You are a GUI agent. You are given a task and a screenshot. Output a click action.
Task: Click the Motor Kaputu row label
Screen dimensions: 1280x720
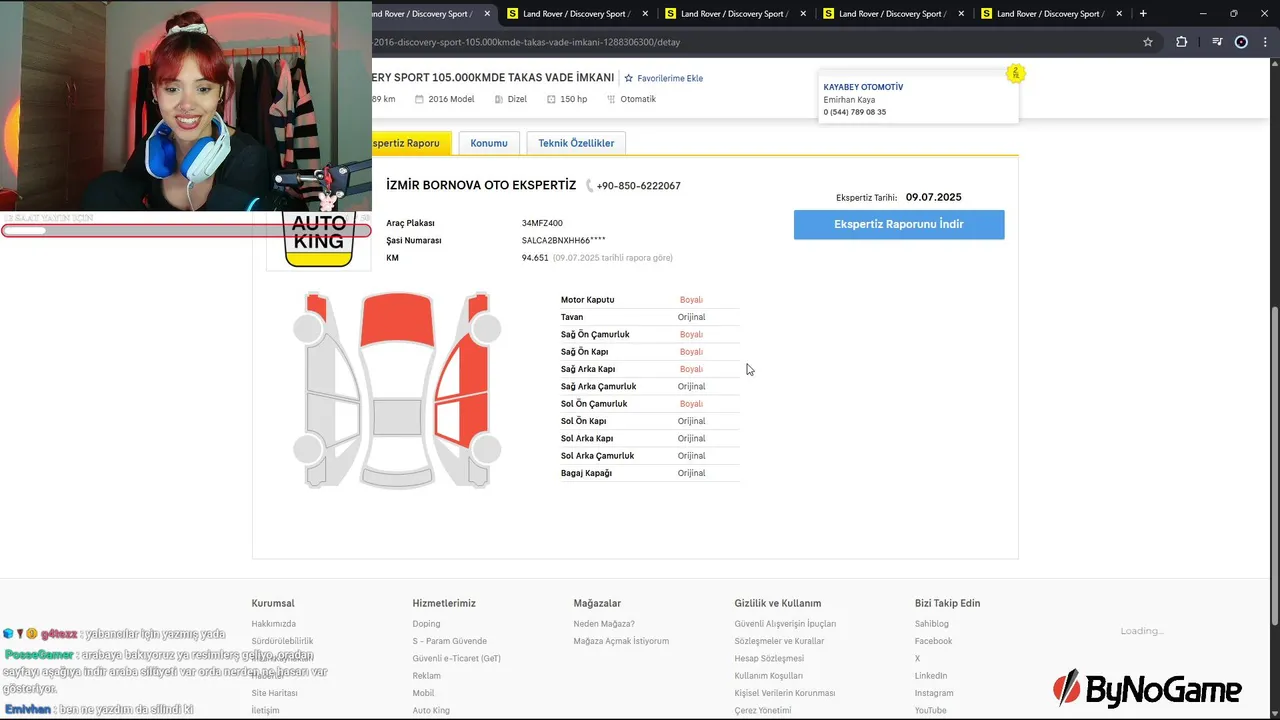(588, 300)
